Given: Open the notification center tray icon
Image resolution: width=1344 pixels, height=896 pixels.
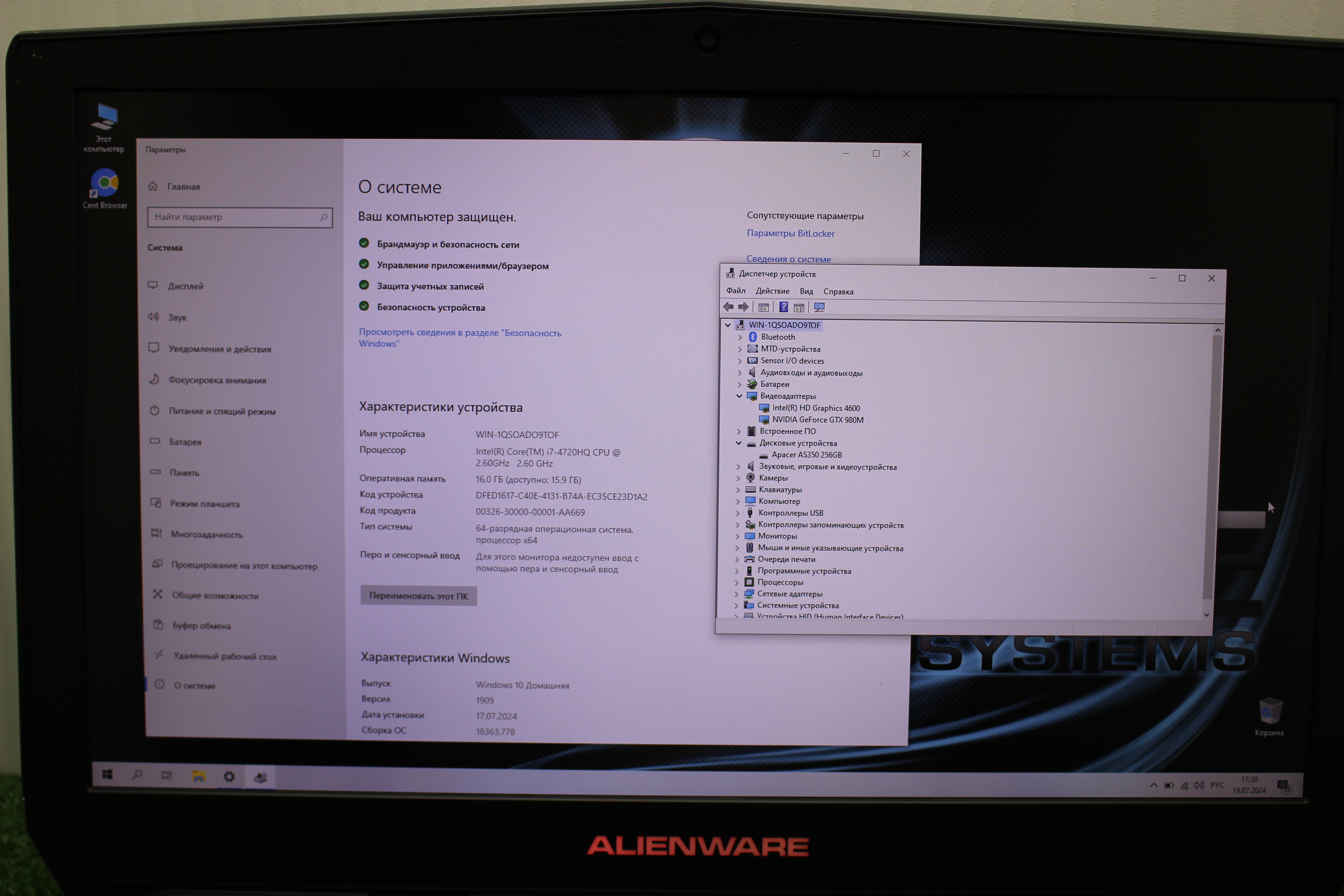Looking at the screenshot, I should pos(1284,786).
